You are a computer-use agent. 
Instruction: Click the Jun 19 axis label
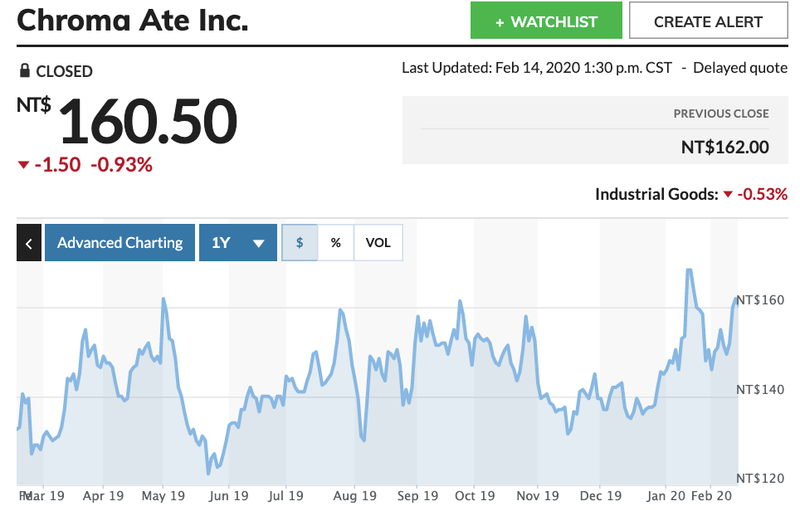click(228, 496)
